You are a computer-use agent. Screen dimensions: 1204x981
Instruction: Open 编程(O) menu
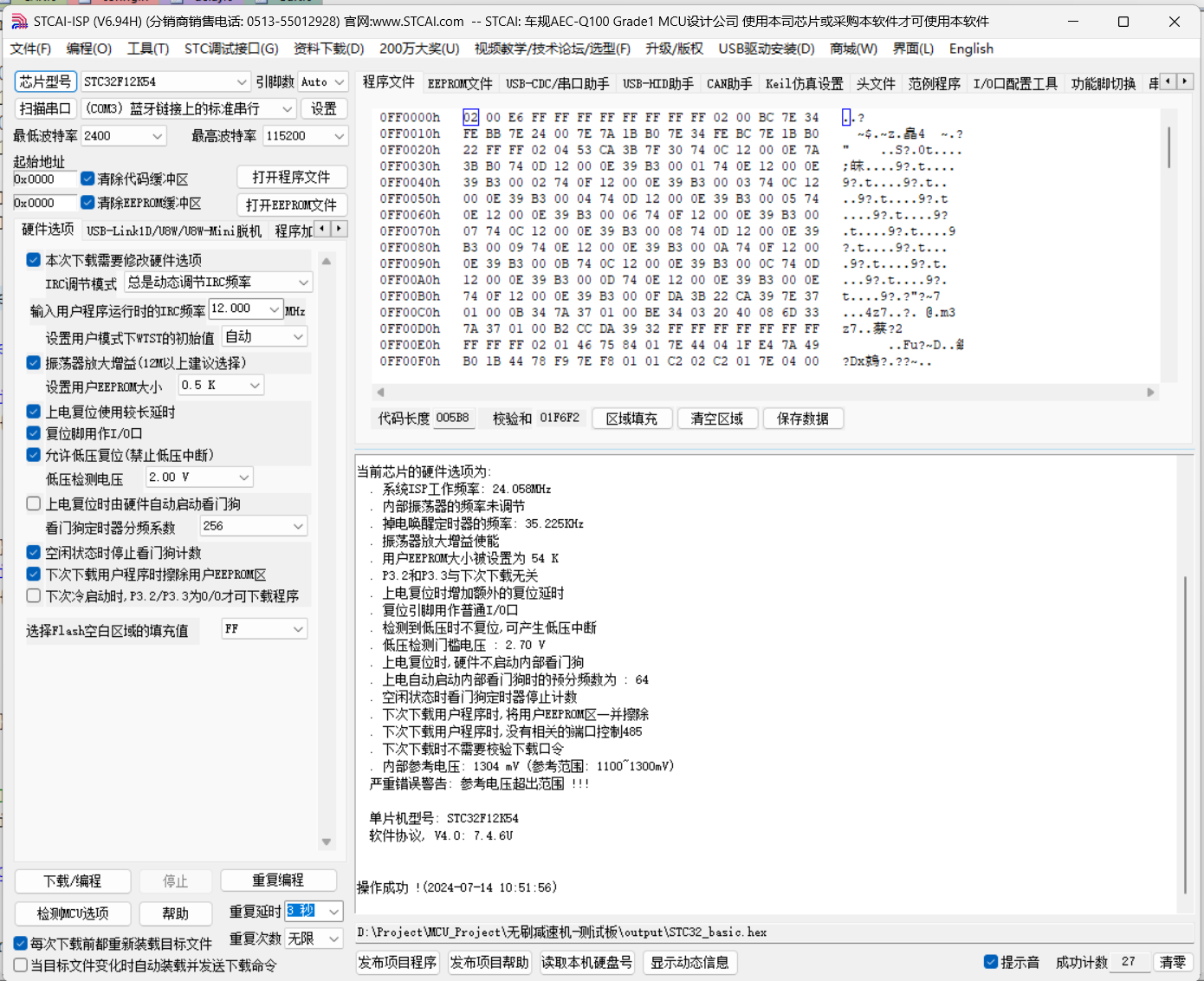tap(89, 49)
